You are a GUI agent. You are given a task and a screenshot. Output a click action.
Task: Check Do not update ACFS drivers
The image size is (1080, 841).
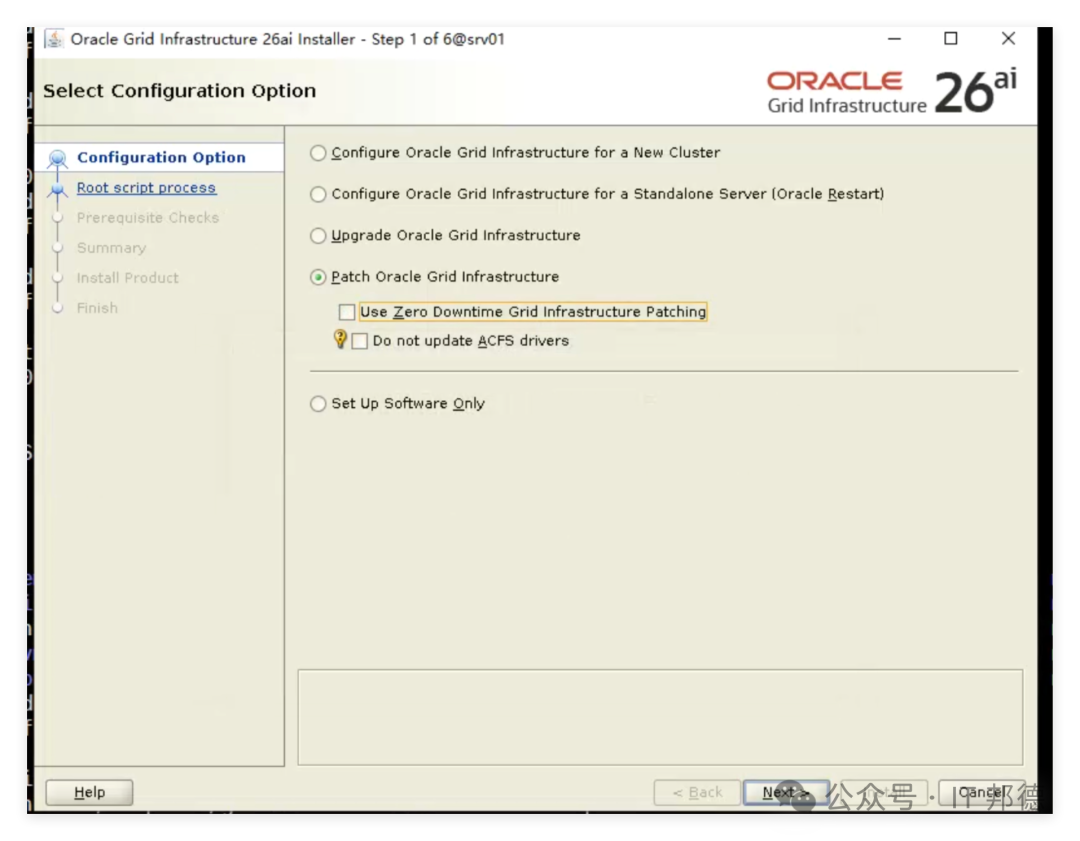pyautogui.click(x=360, y=341)
